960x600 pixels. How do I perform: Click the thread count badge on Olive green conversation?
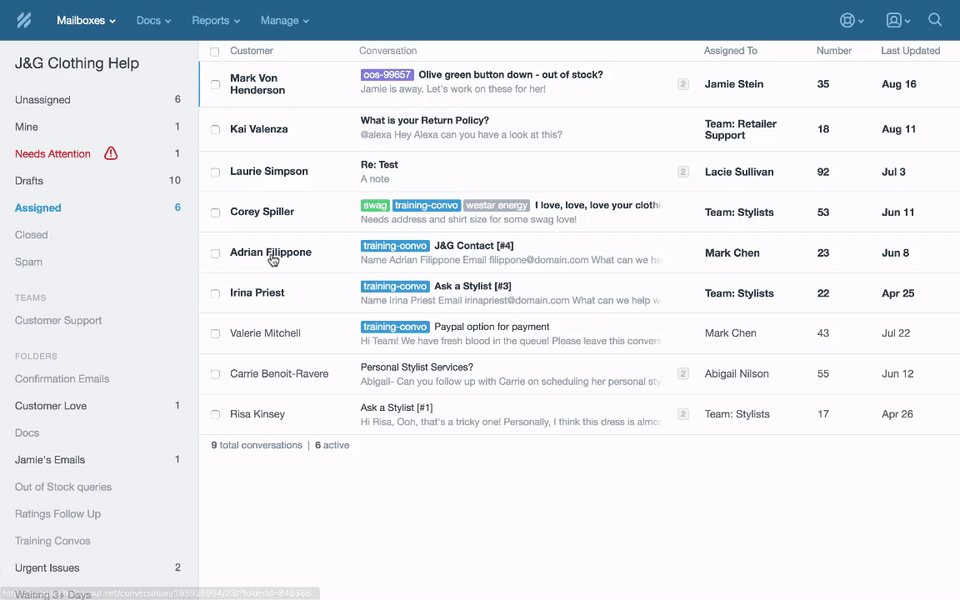[683, 85]
